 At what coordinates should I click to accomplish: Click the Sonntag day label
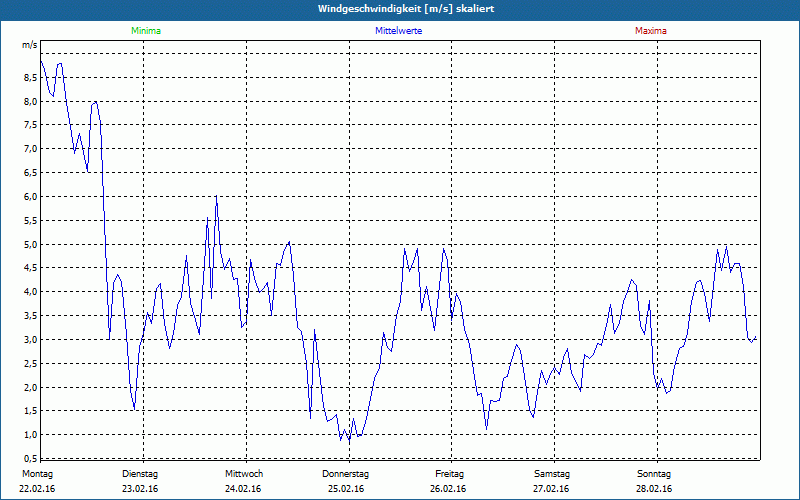(x=654, y=474)
